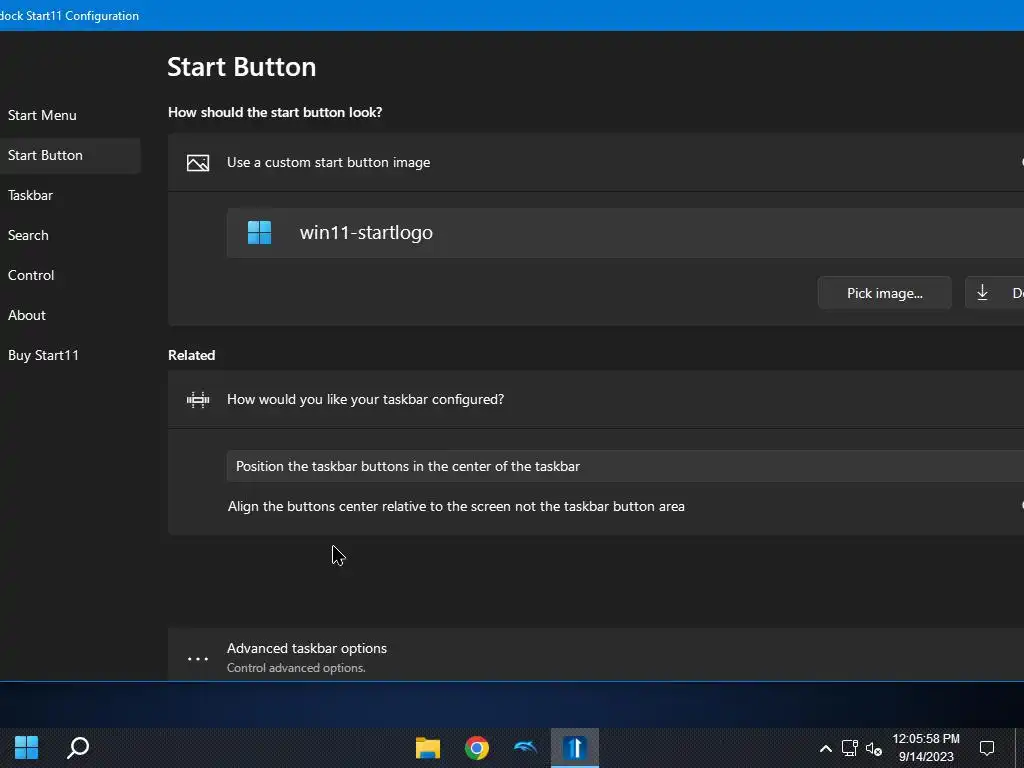The height and width of the screenshot is (768, 1024).
Task: Click the download arrow icon beside Pick image
Action: [x=982, y=293]
